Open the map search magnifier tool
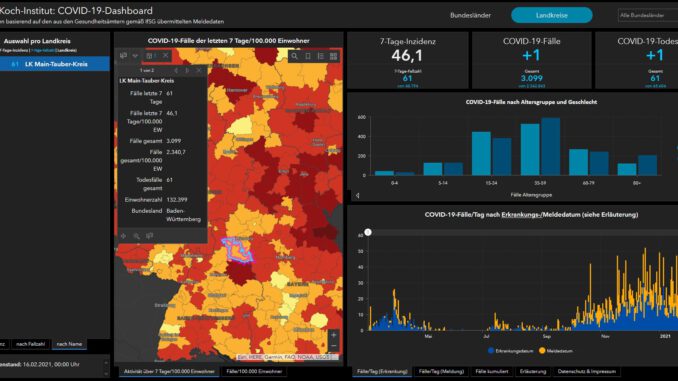The height and width of the screenshot is (381, 678). (294, 56)
